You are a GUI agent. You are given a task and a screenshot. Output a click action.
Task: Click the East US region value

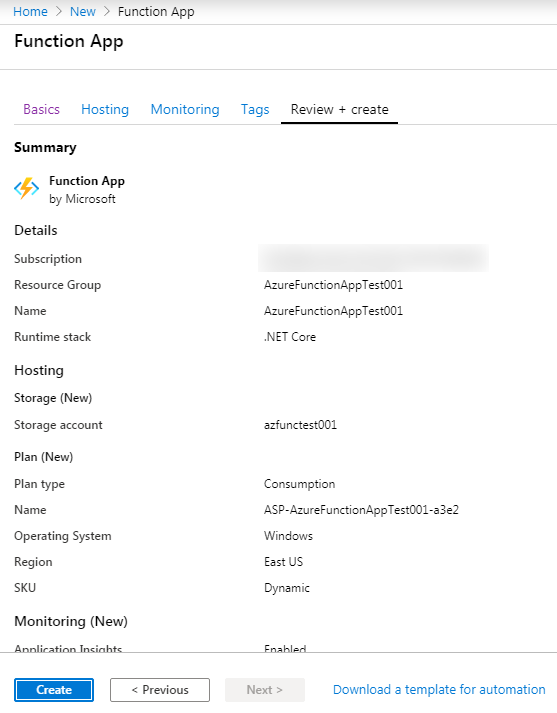coord(283,562)
